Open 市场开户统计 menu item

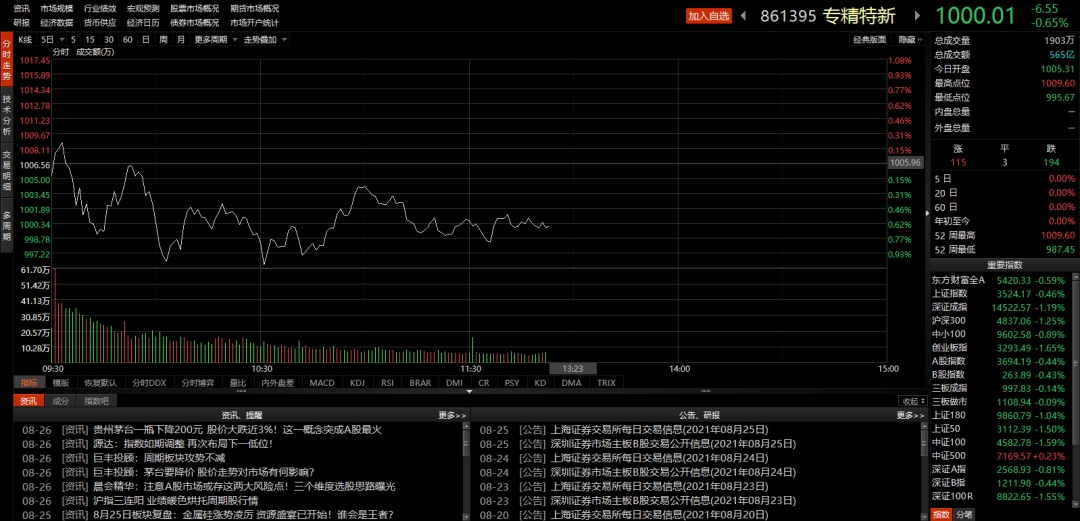[x=254, y=23]
